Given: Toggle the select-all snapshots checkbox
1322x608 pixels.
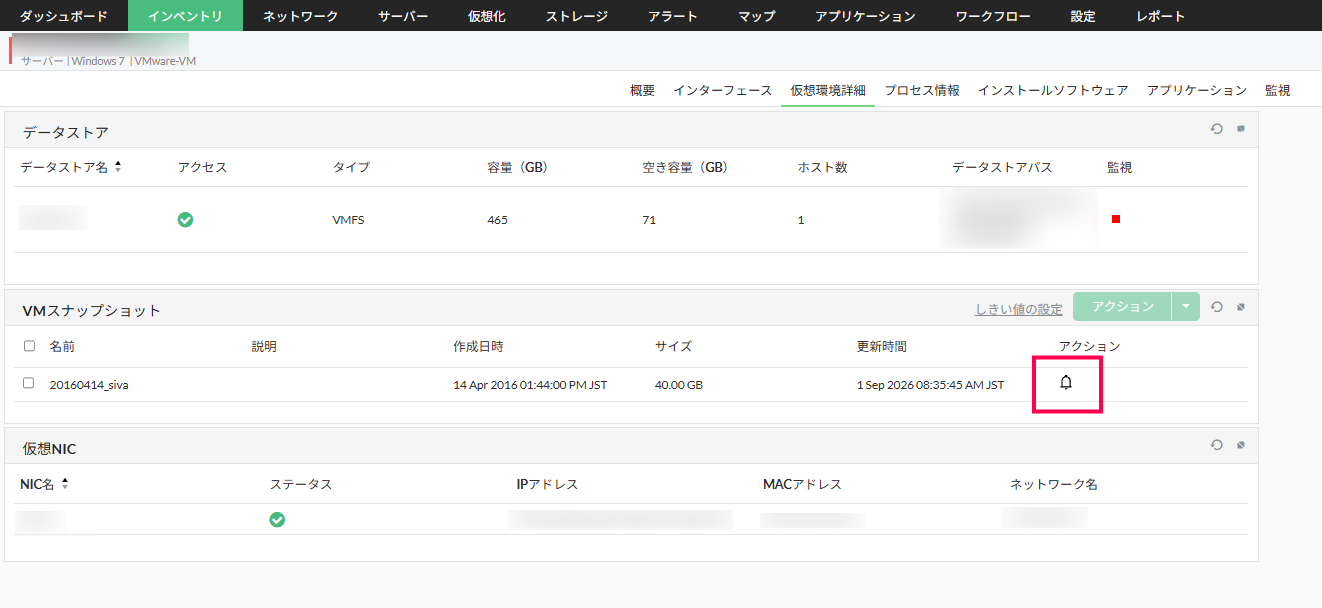Looking at the screenshot, I should click(29, 346).
